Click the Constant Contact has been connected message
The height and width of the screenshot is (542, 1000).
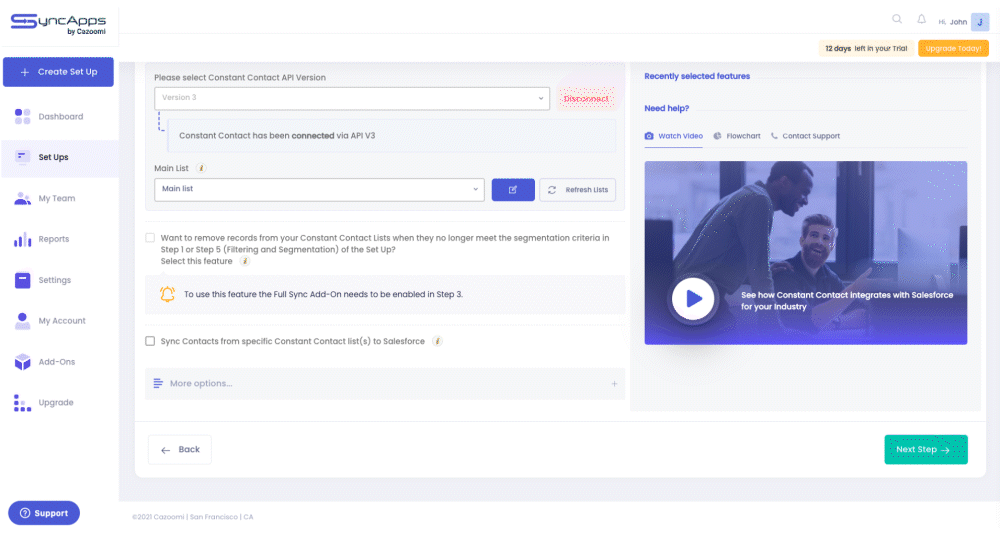pyautogui.click(x=392, y=136)
